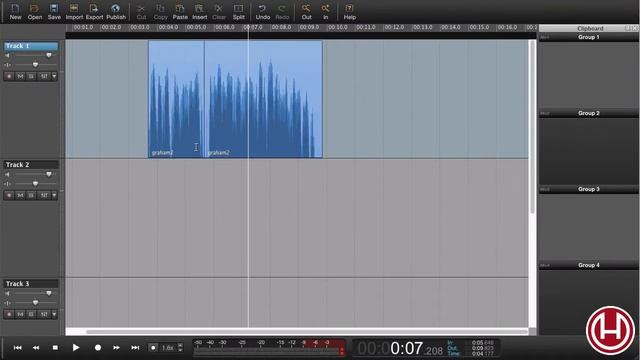Screen dimensions: 640x360
Task: Mute Track 3 with the M button
Action: [20, 314]
